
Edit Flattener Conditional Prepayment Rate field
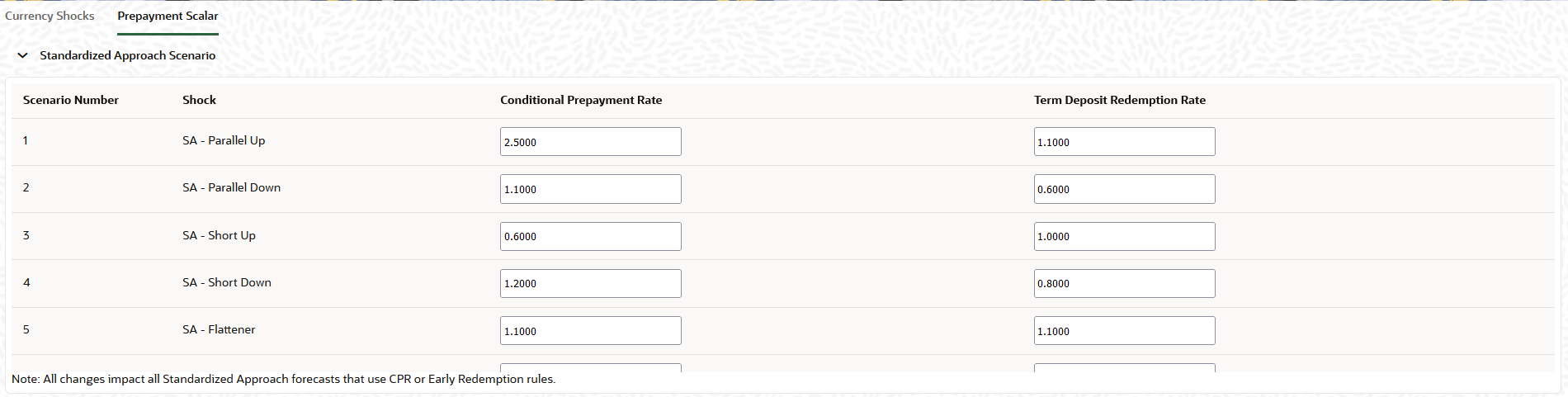(x=591, y=331)
